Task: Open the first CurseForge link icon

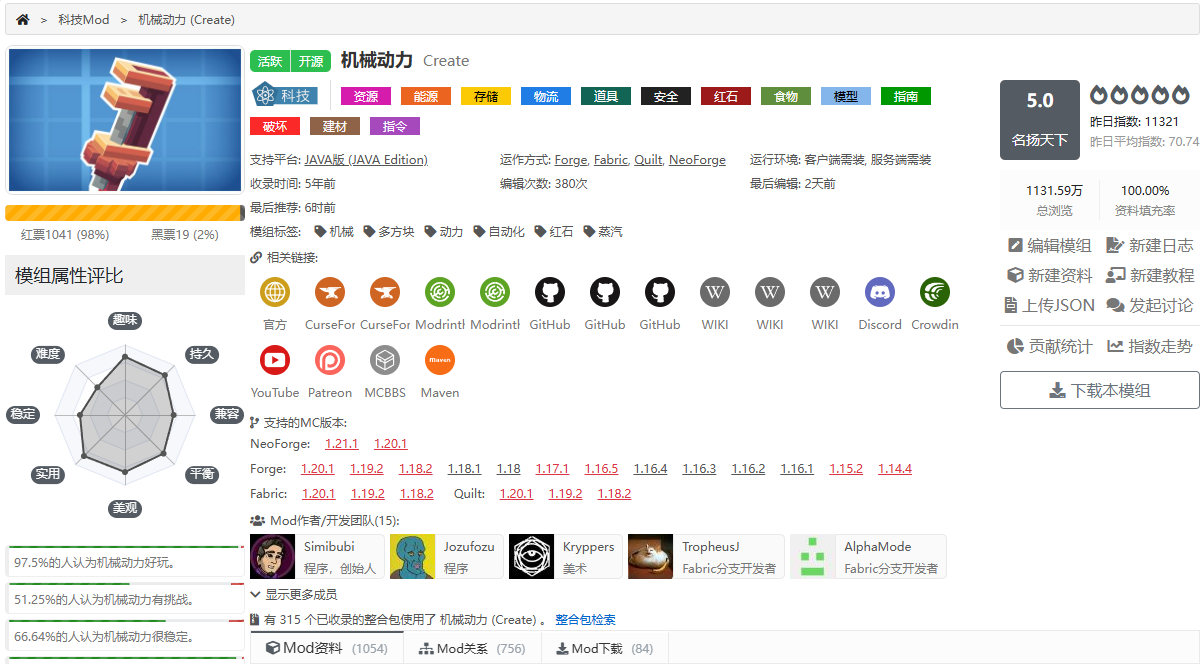Action: pos(330,292)
